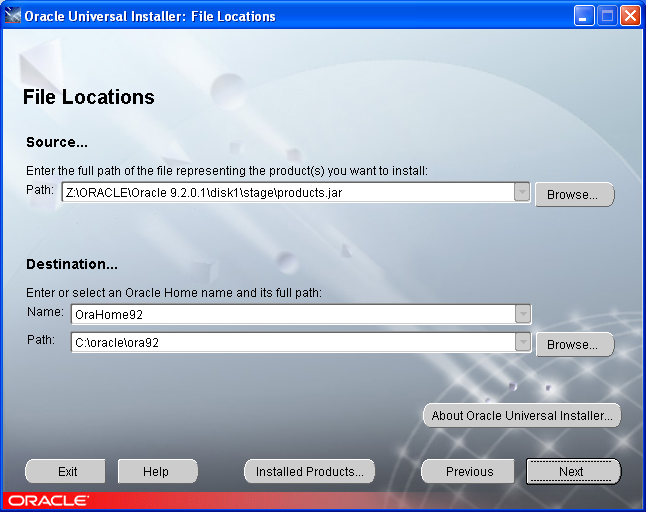646x512 pixels.
Task: Browse for the destination Oracle Home path
Action: [574, 344]
